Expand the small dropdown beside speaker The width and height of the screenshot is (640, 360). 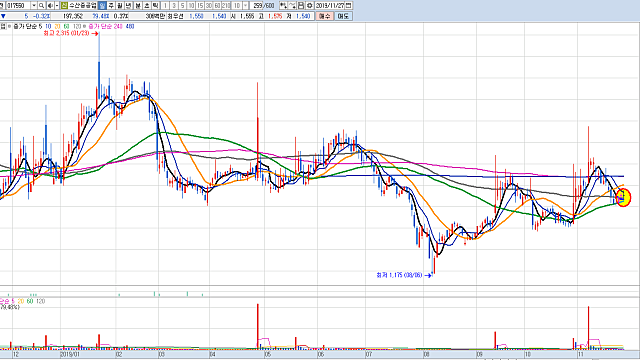(x=57, y=5)
